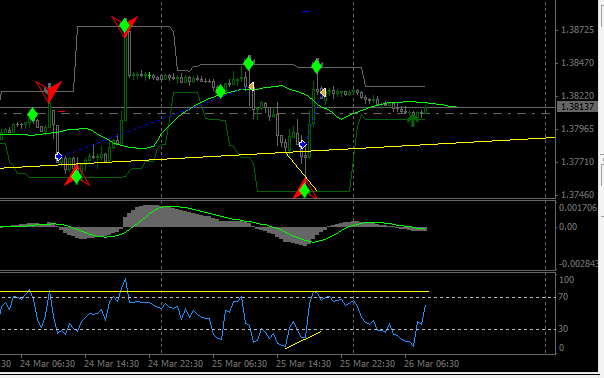Select the green diamond above the 25 Mar 14:30 spike
The image size is (604, 378).
[x=317, y=66]
